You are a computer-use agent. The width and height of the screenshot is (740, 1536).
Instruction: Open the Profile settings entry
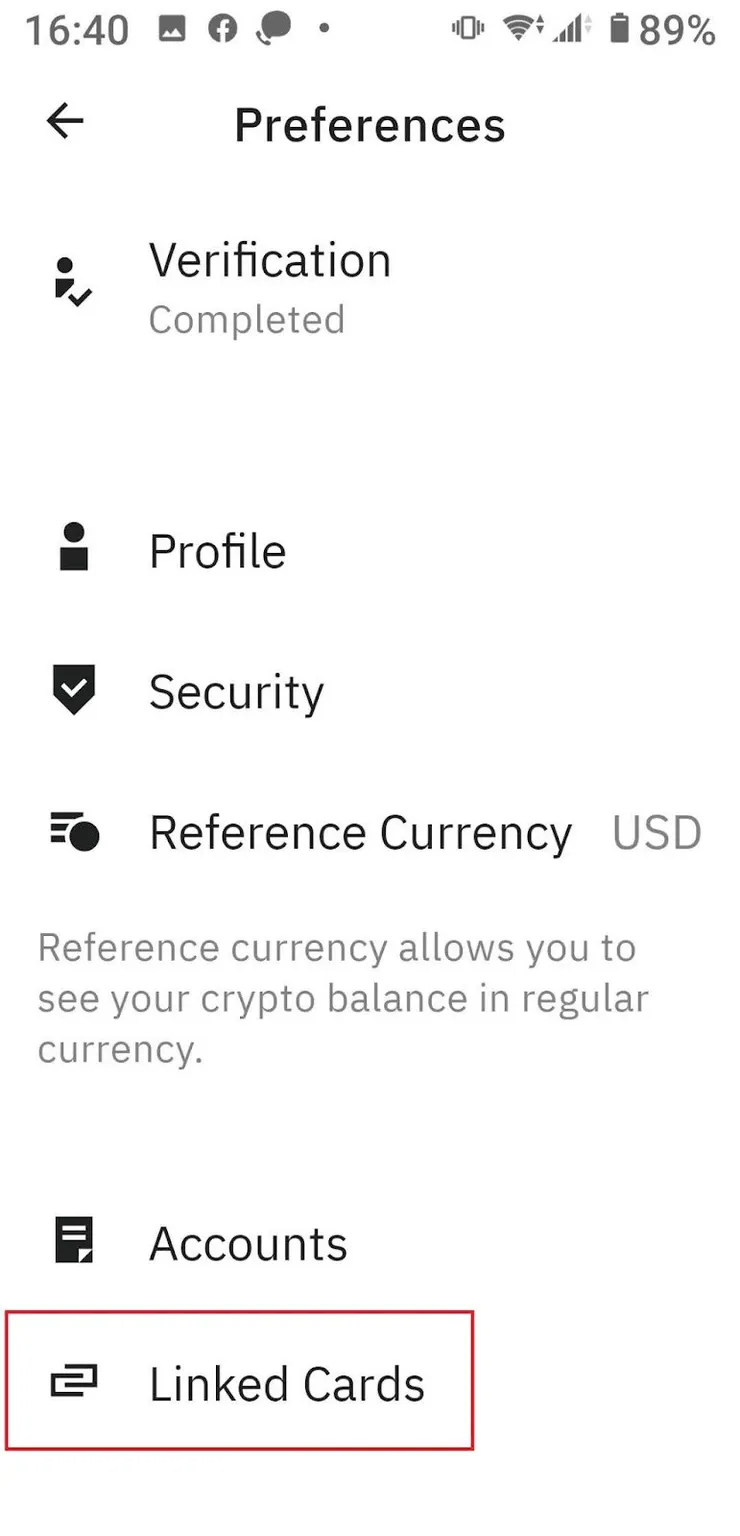(x=218, y=551)
